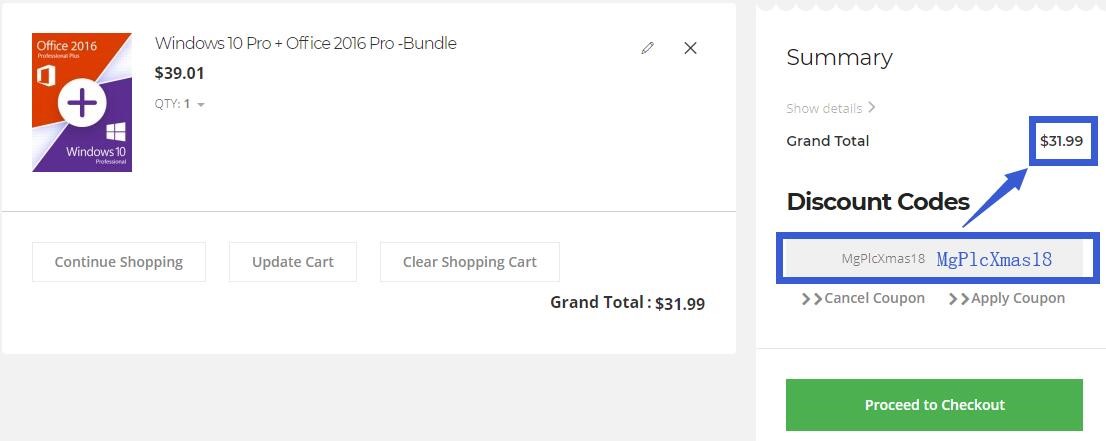
Task: Proceed to Checkout with the green button
Action: click(x=934, y=405)
